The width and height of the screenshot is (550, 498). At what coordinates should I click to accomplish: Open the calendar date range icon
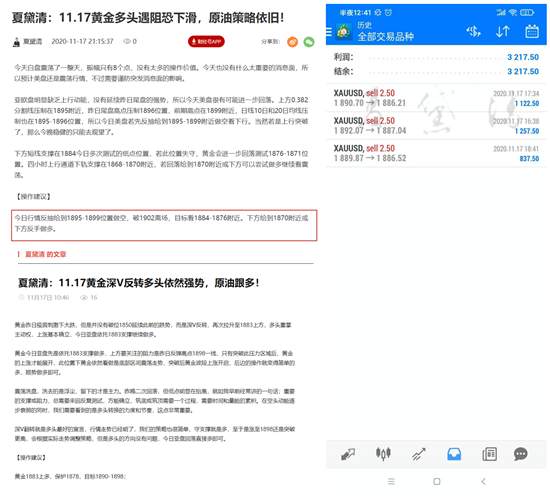coord(532,32)
